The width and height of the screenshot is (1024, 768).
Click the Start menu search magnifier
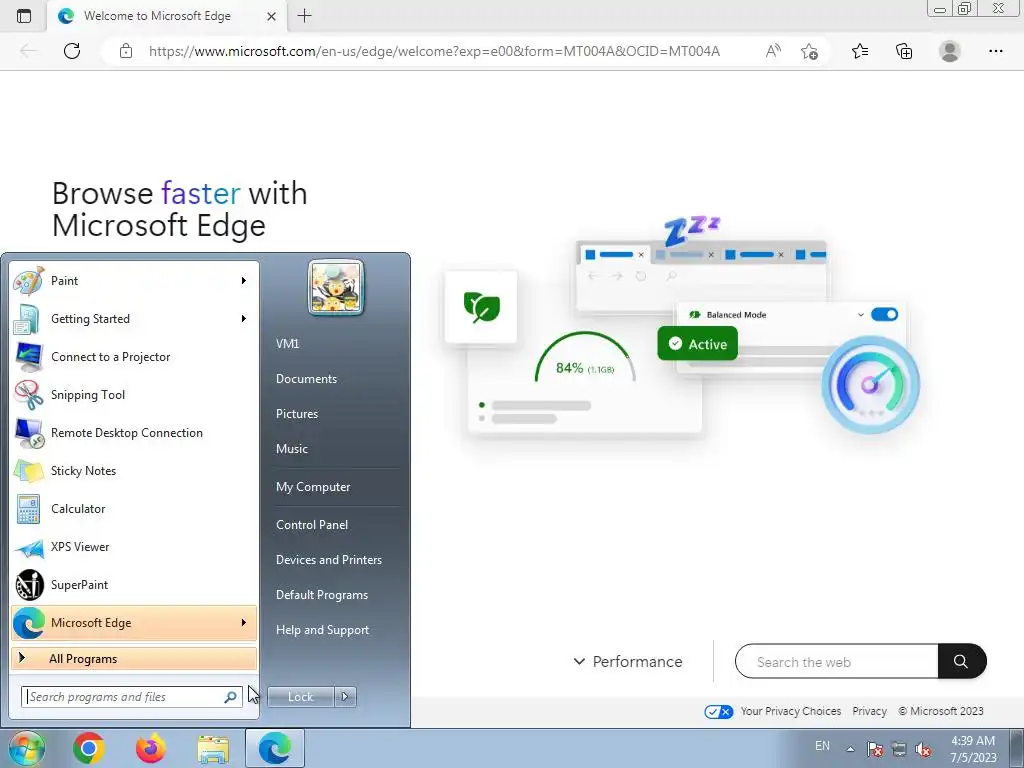(231, 697)
